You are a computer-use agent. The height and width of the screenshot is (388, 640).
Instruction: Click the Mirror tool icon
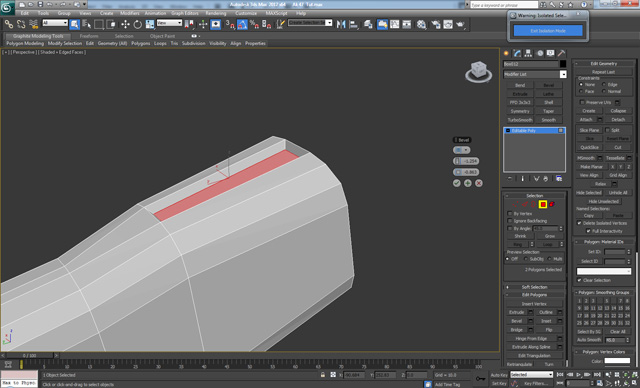click(x=341, y=24)
